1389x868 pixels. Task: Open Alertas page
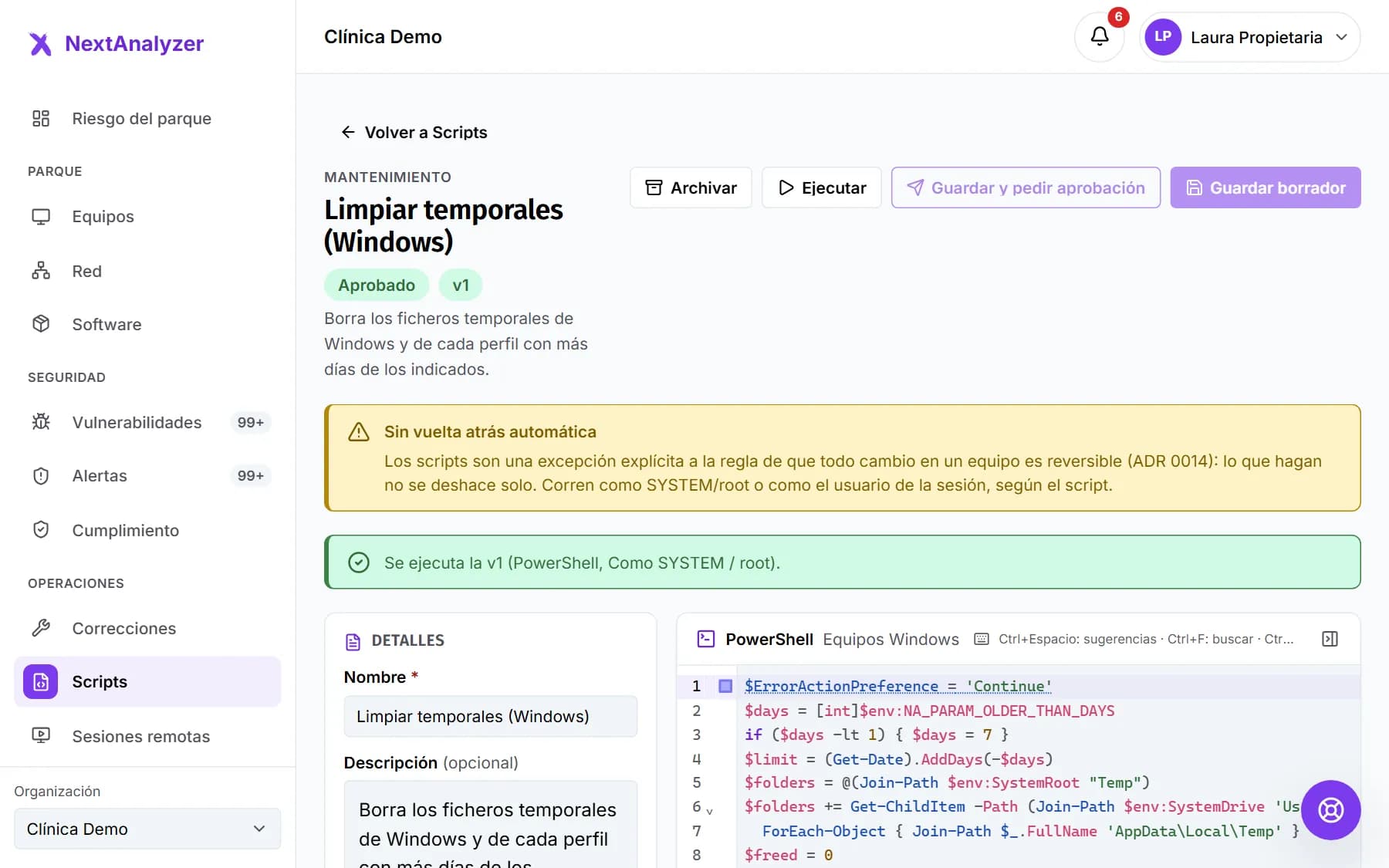[x=147, y=475]
